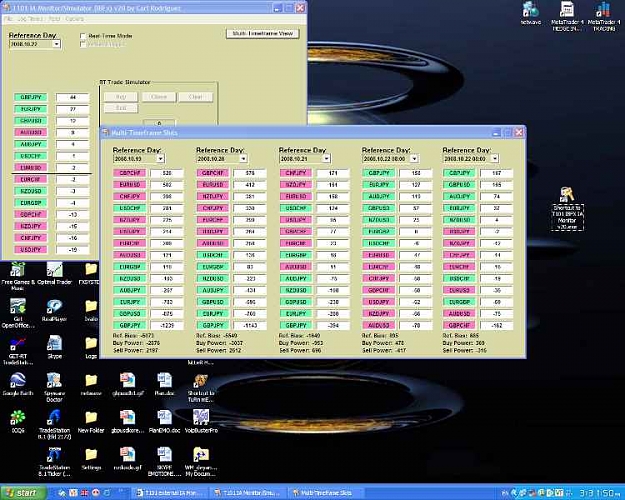This screenshot has width=625, height=500.
Task: Open the Options menu in T101 Monitor
Action: 75,19
